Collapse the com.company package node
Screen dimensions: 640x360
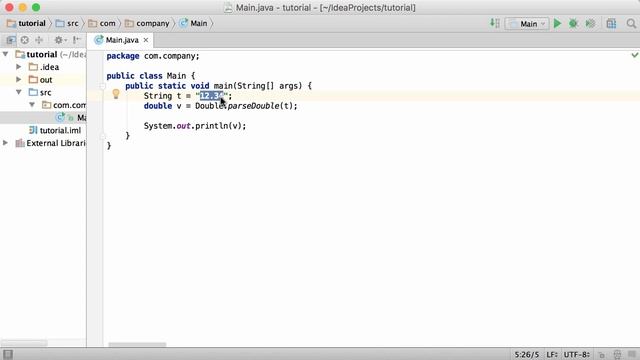(32, 105)
